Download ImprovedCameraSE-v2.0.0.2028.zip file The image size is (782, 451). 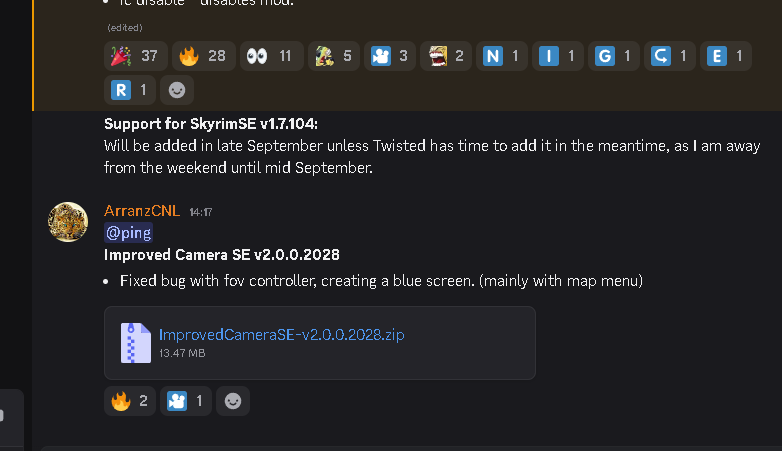coord(281,334)
